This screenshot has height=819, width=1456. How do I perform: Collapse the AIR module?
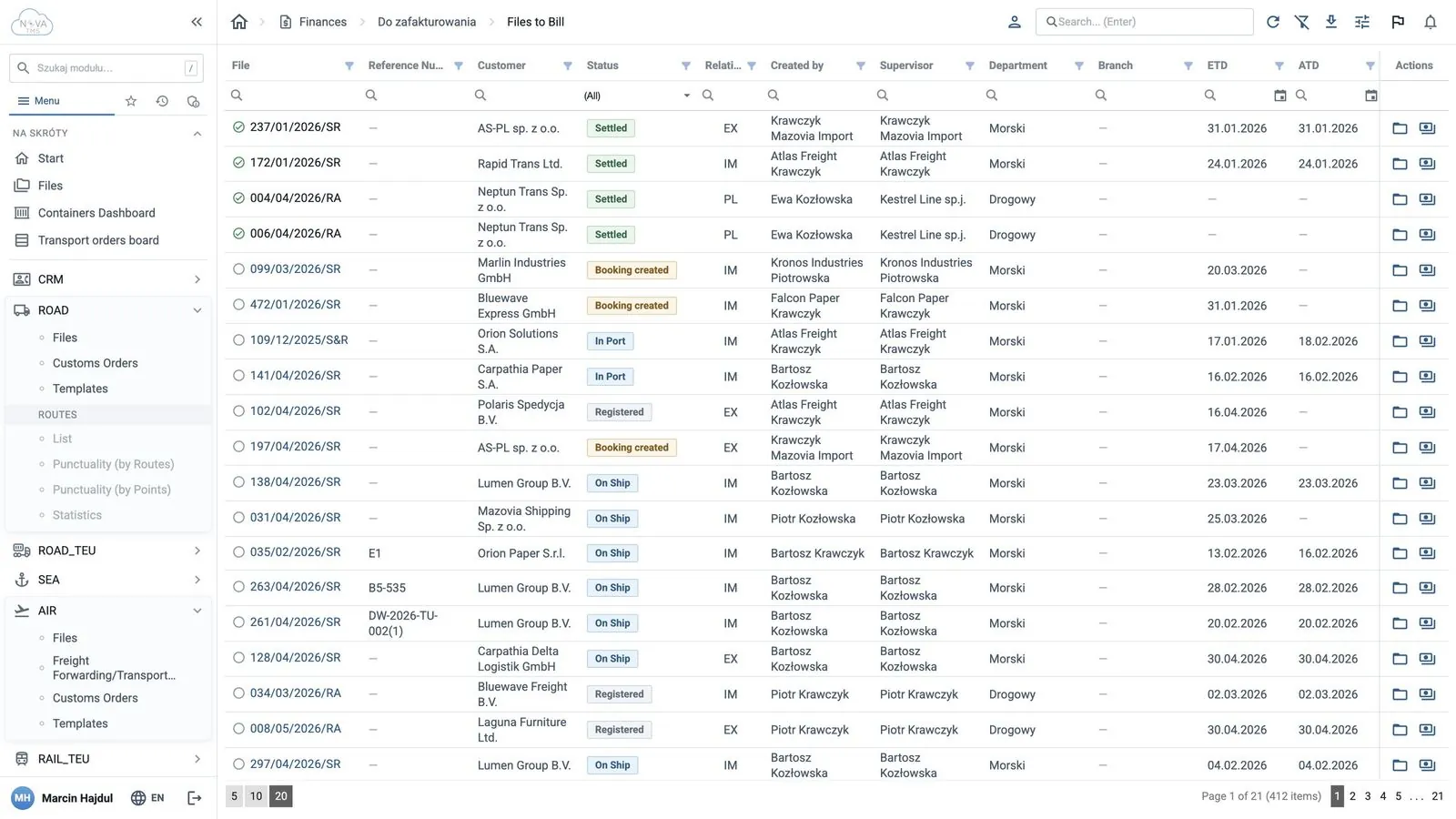point(108,611)
